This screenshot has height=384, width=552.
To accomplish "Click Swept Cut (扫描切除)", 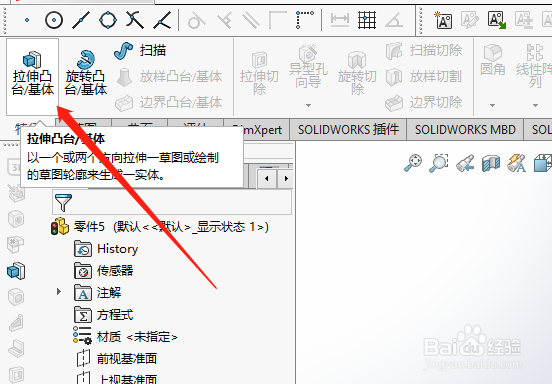I will point(424,51).
